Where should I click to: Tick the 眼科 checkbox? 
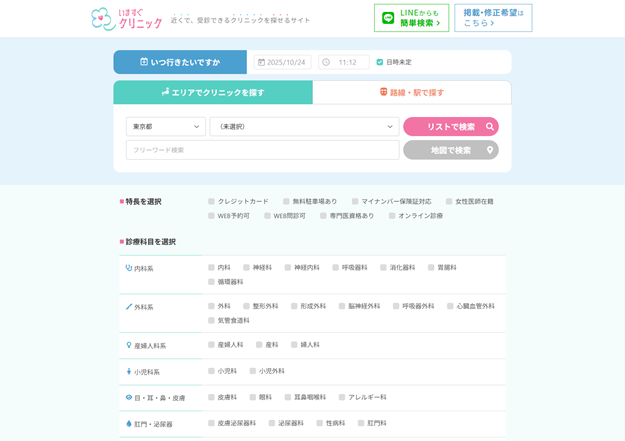(253, 397)
